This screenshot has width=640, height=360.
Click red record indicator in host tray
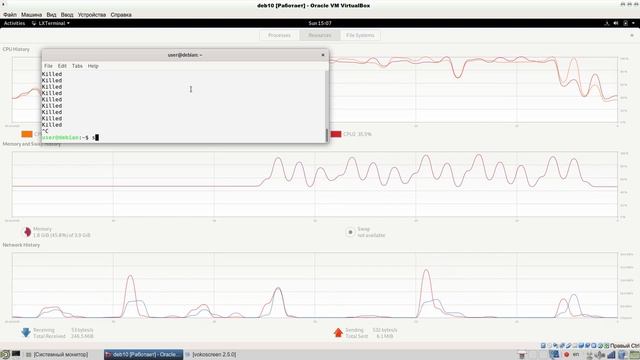tap(566, 355)
